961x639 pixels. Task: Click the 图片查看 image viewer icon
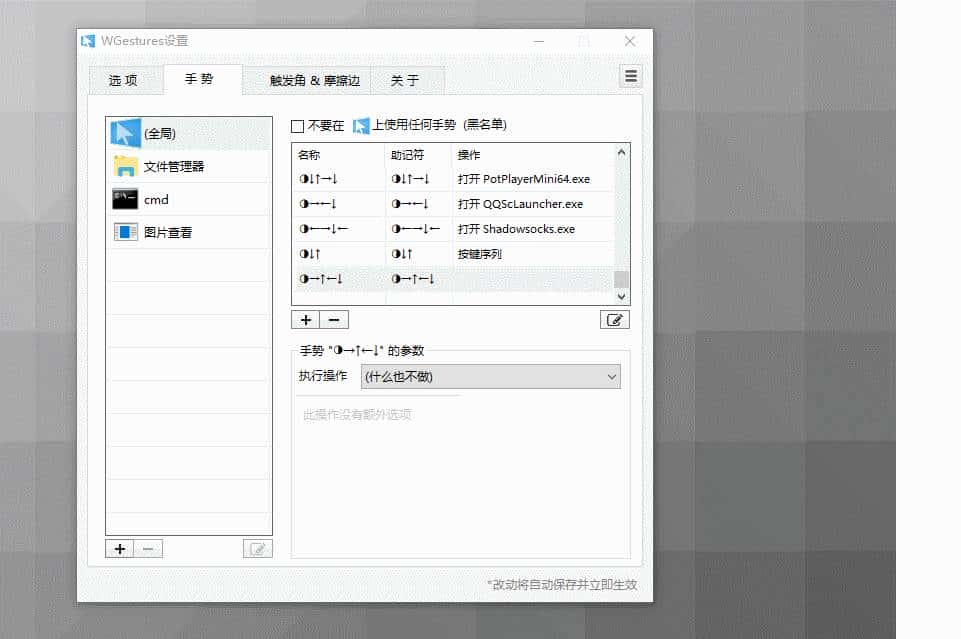(125, 232)
